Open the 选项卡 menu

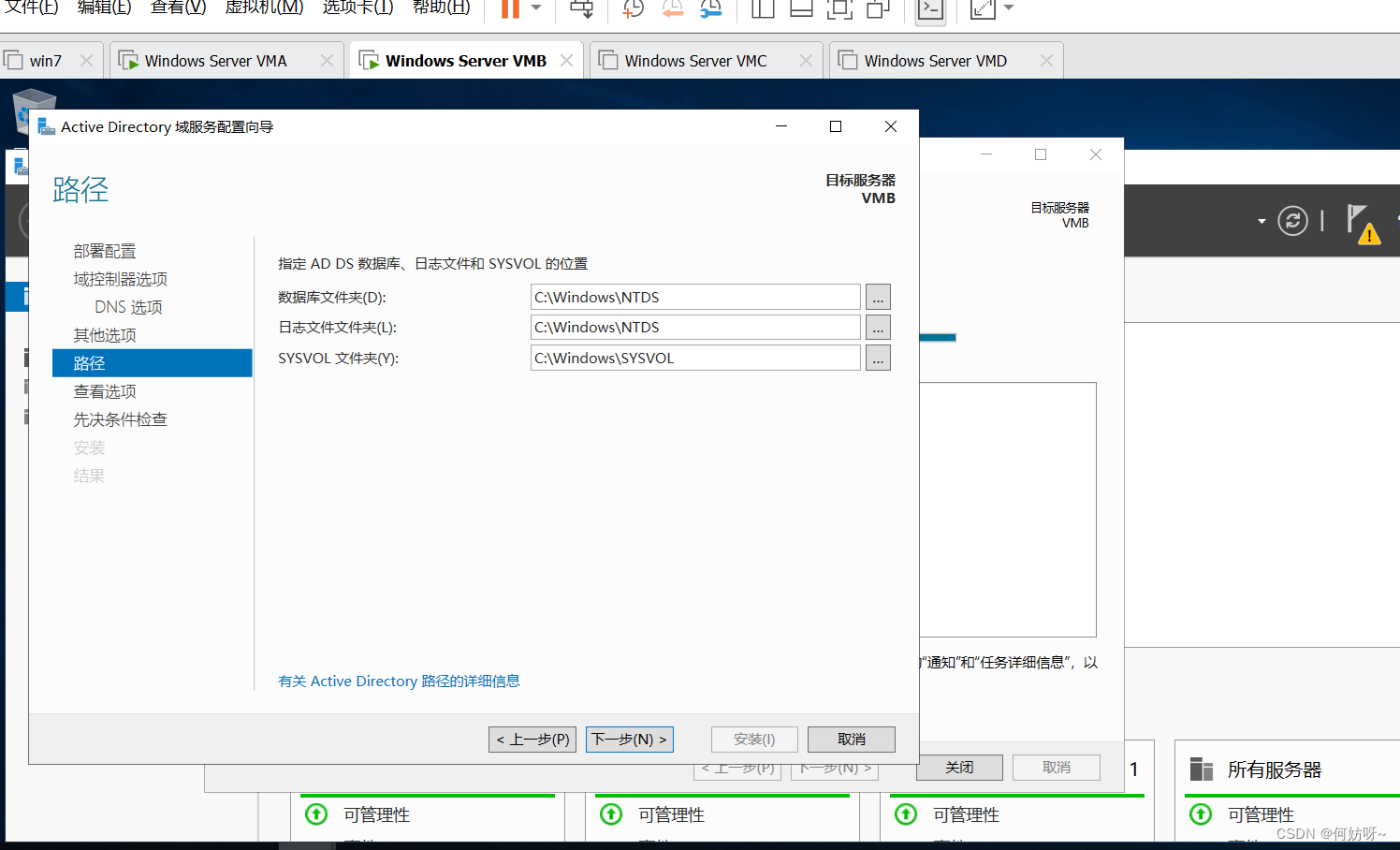click(357, 7)
